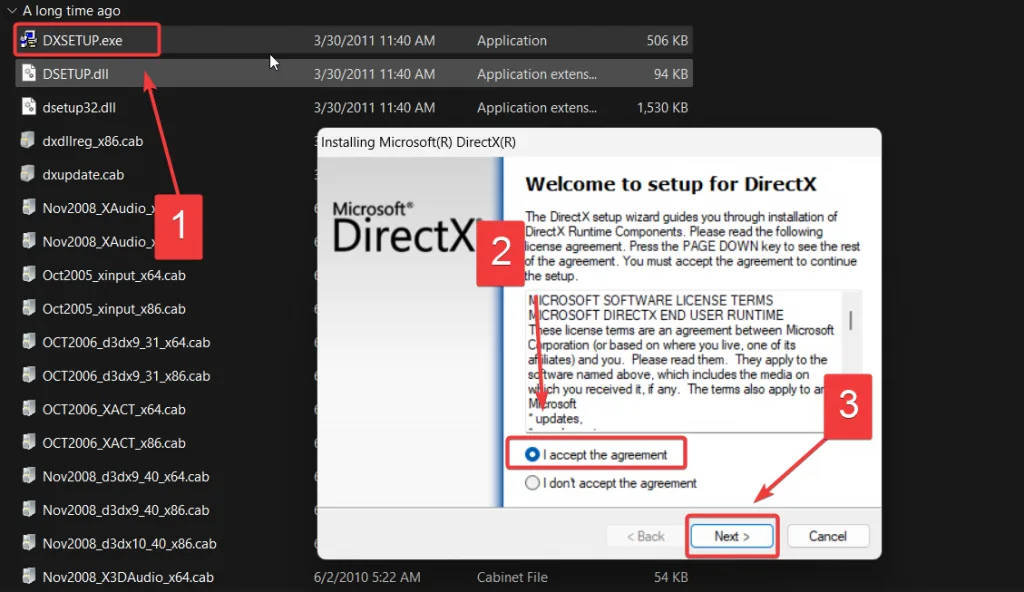
Task: Click the 1,530 KB size of dsetup32.dll
Action: pyautogui.click(x=662, y=107)
